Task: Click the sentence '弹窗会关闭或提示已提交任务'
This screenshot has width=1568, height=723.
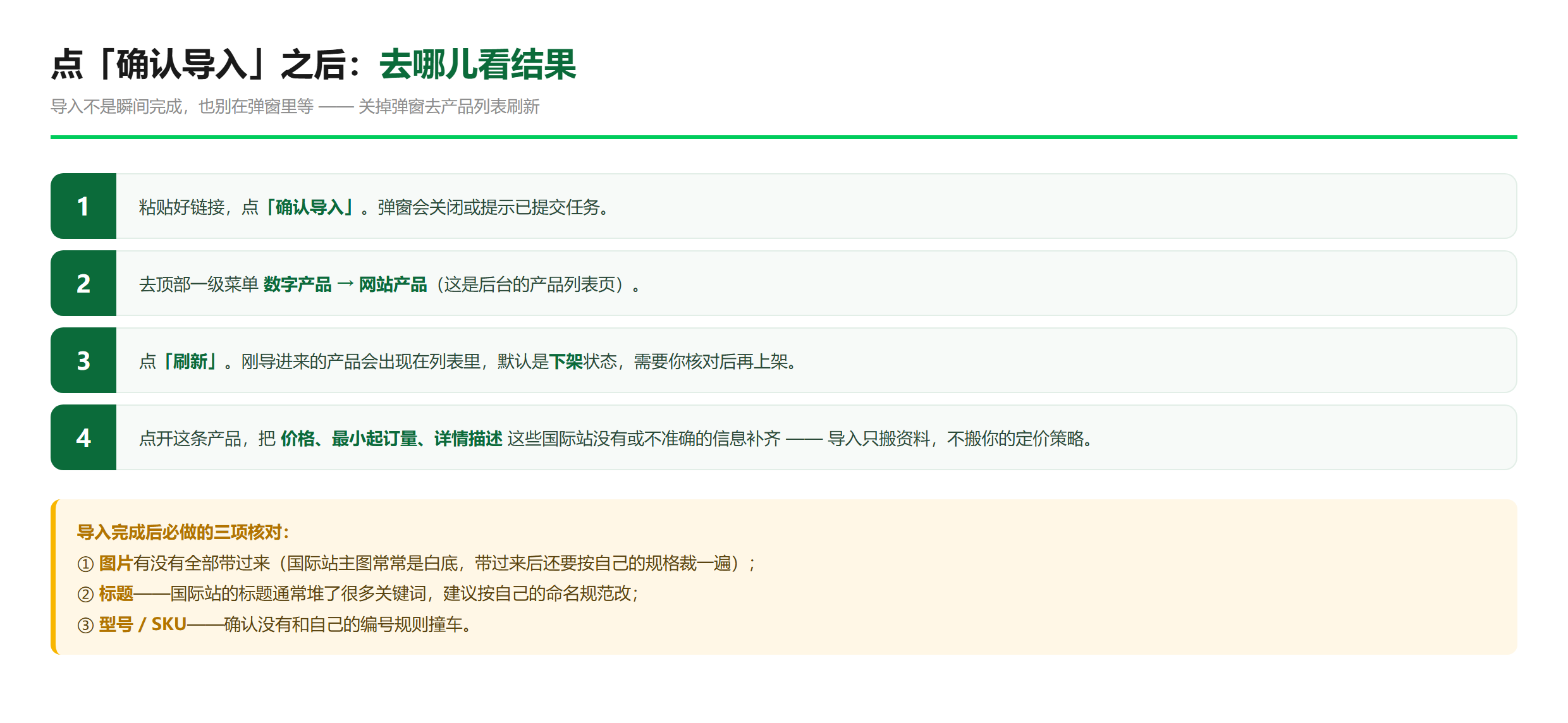Action: [x=488, y=207]
